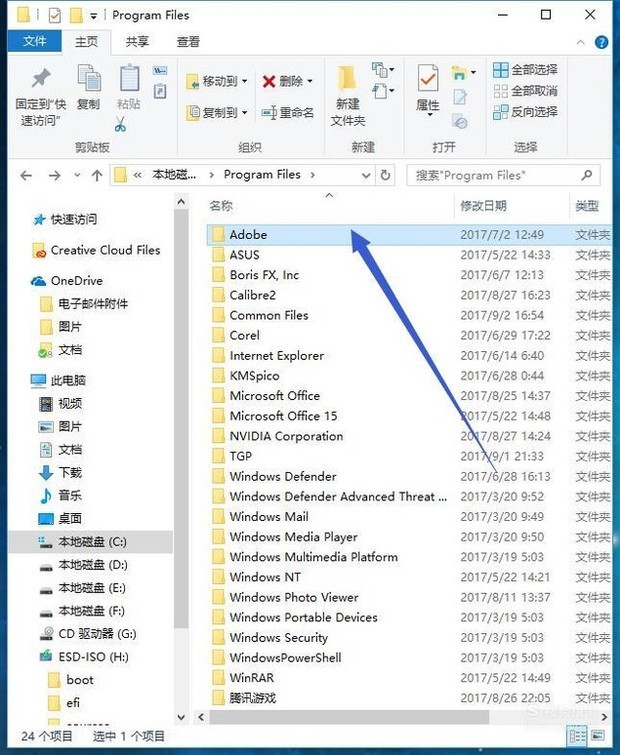Select the Adobe folder row

click(x=409, y=234)
